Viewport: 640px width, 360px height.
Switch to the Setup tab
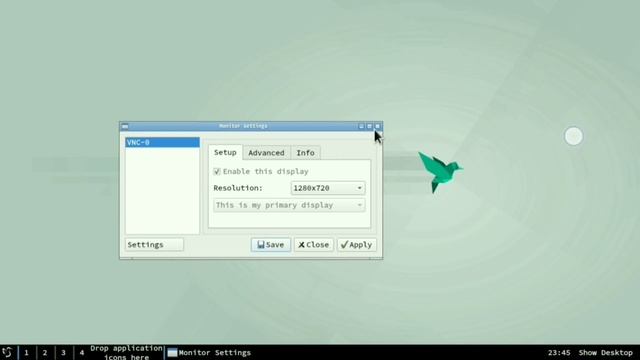click(x=225, y=152)
